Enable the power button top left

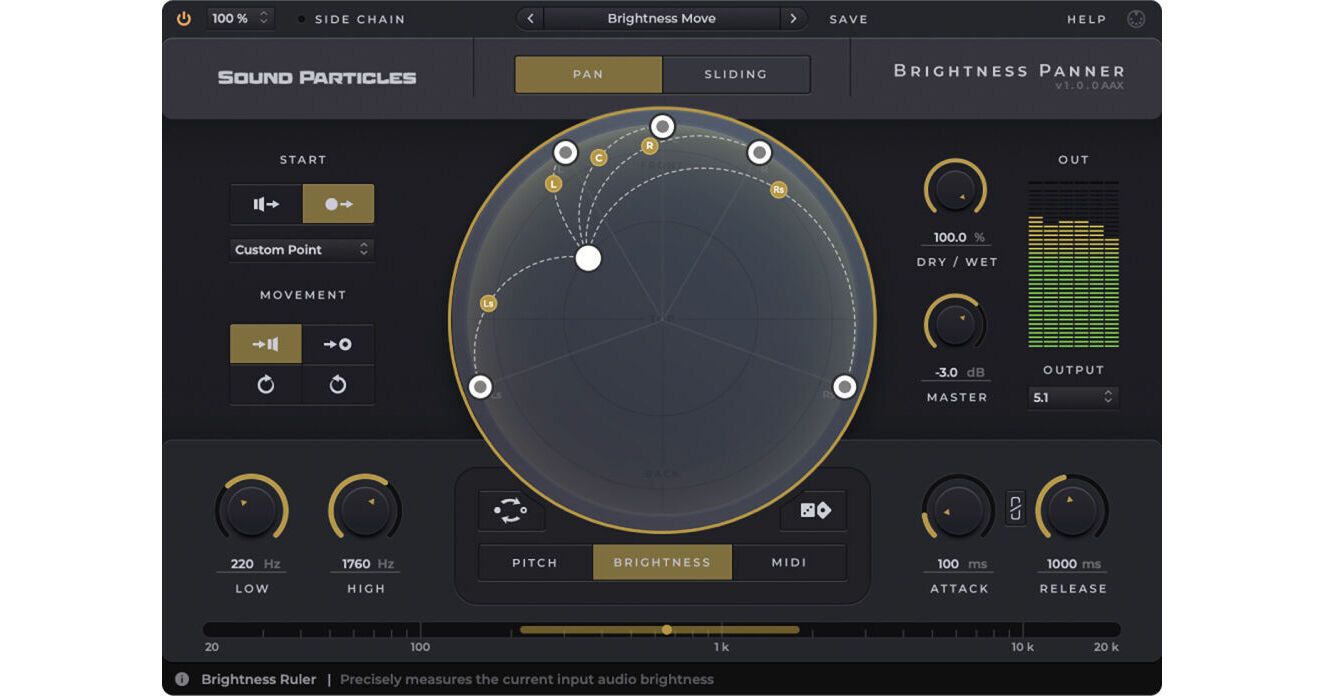pyautogui.click(x=182, y=18)
